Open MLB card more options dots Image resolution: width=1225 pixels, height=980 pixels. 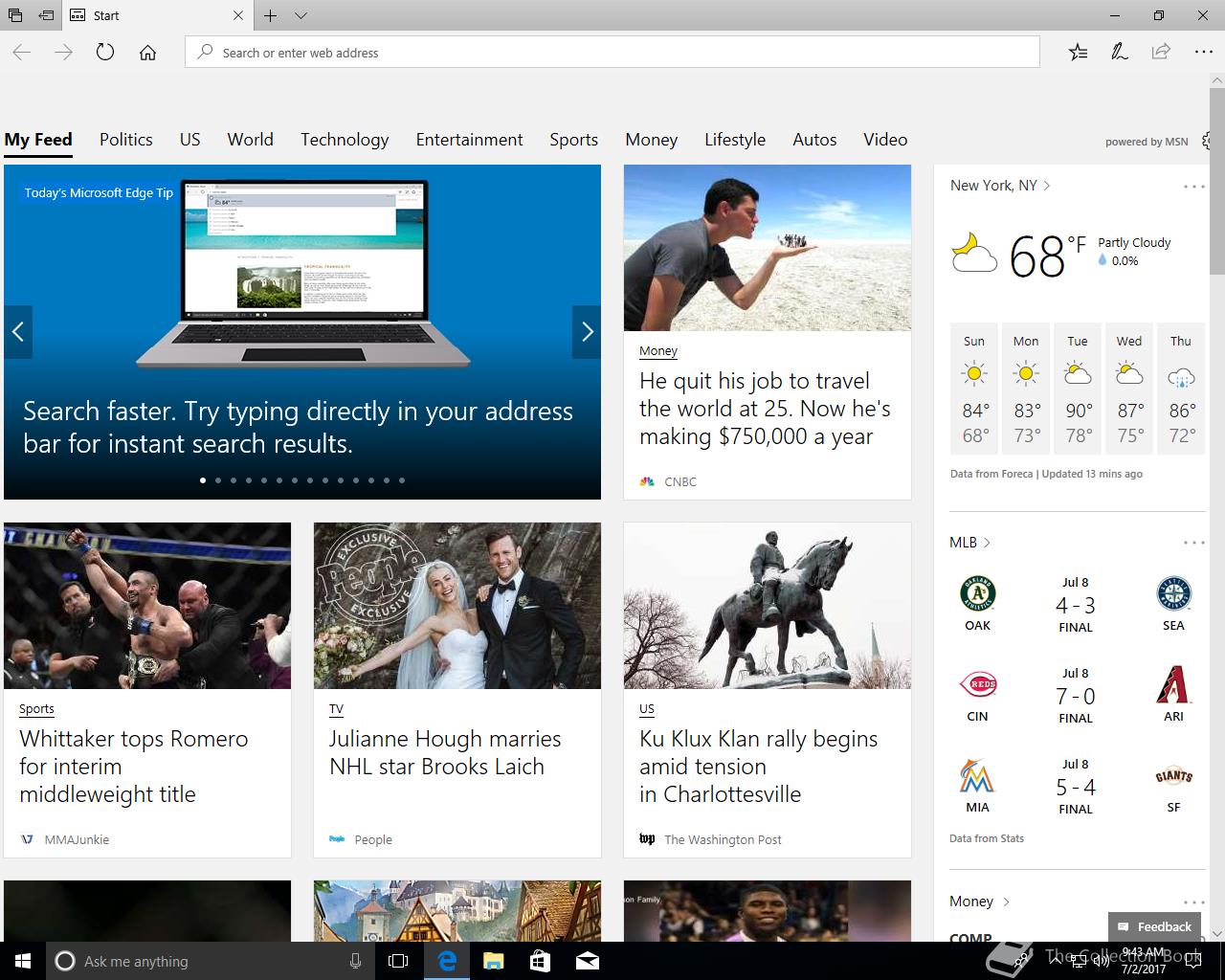point(1194,543)
